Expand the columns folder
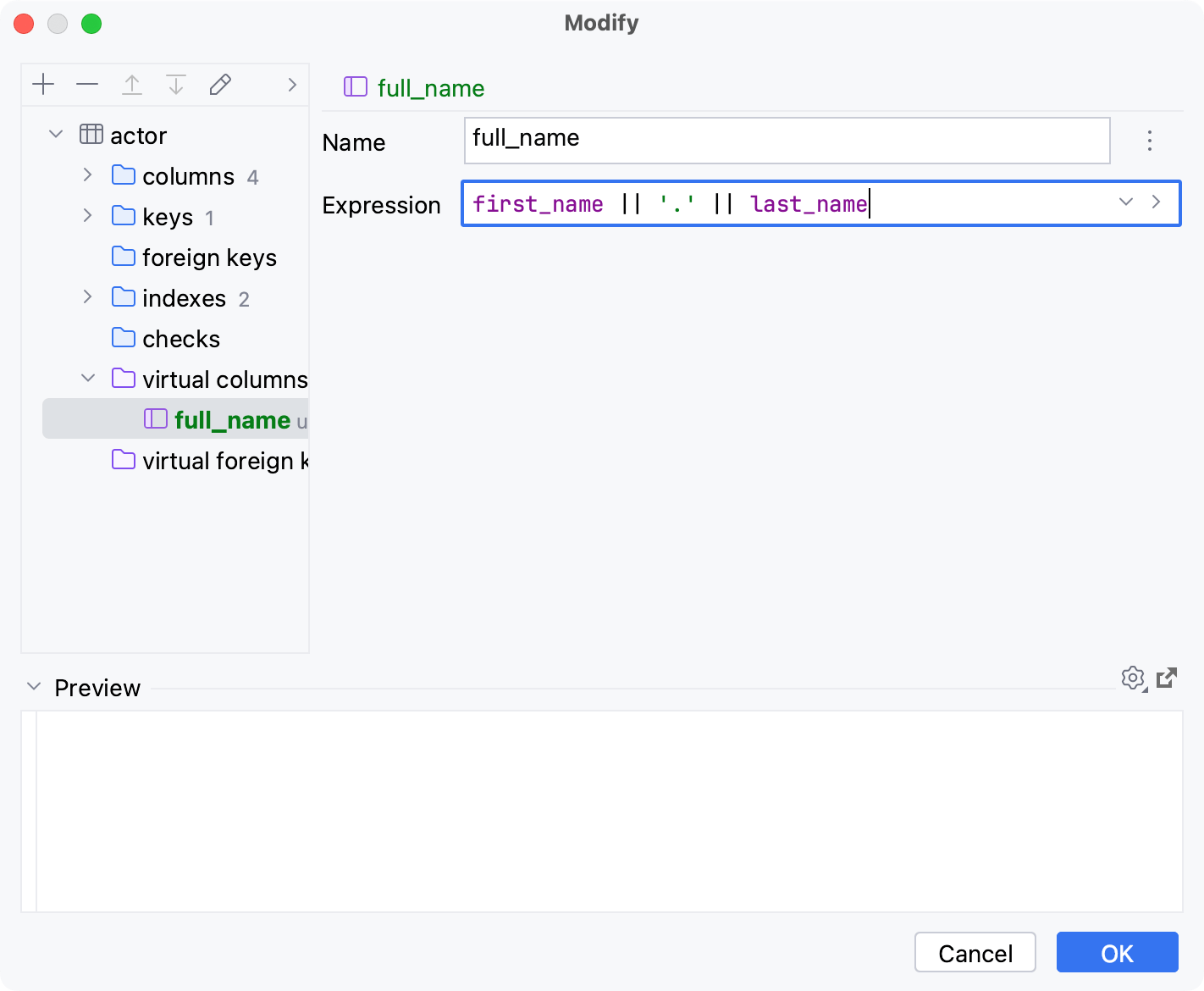The image size is (1204, 991). (87, 174)
